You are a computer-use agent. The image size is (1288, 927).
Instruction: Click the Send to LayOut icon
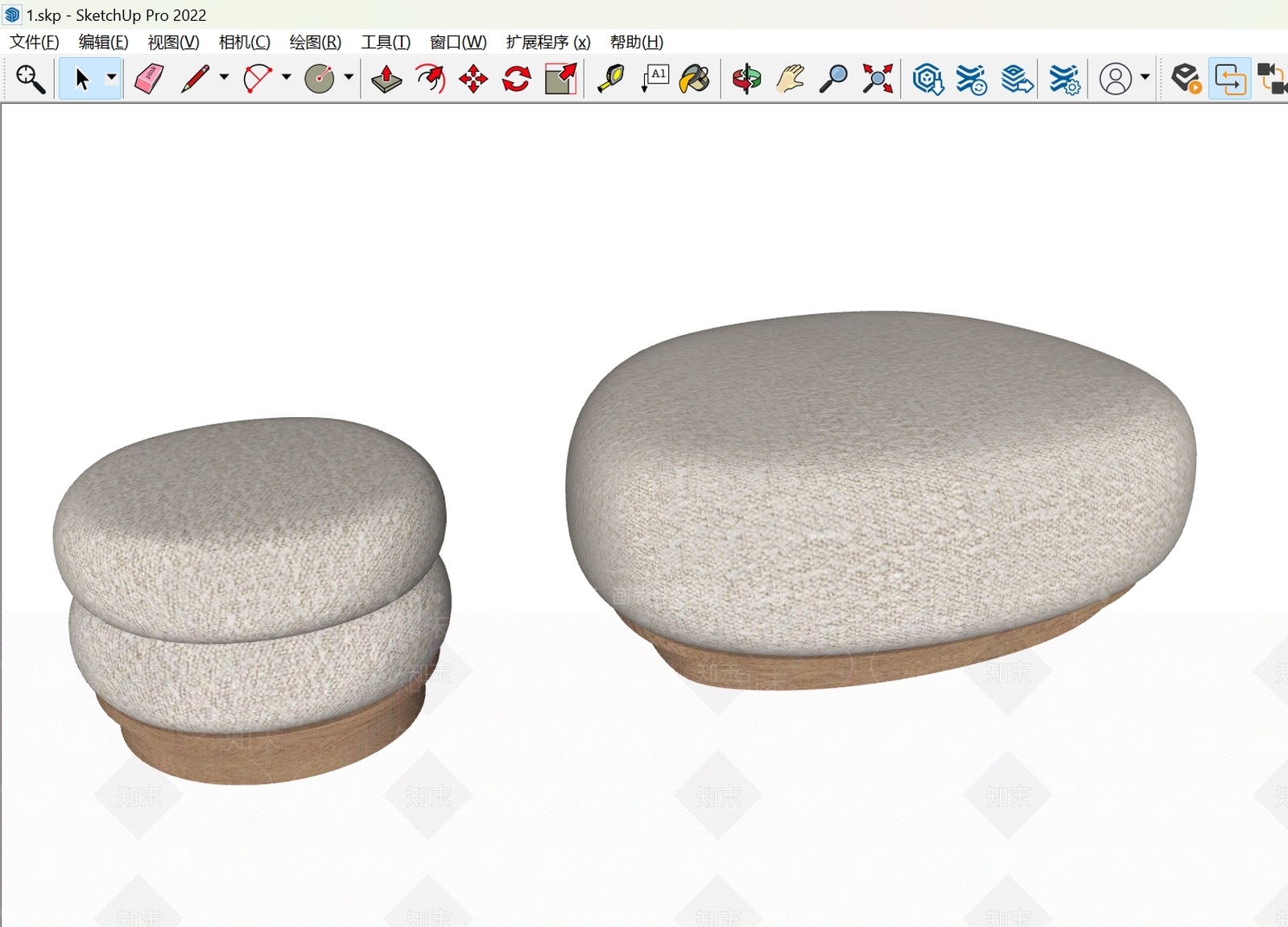[x=1018, y=79]
